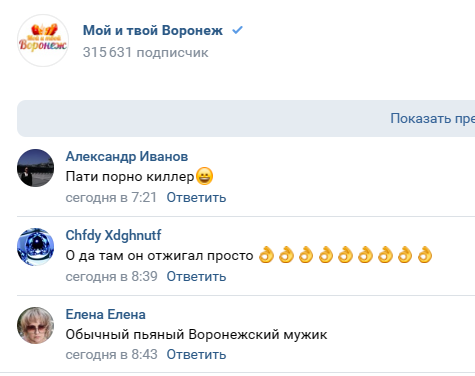This screenshot has width=475, height=376.
Task: Open Елена Елена profile name link
Action: (x=105, y=314)
